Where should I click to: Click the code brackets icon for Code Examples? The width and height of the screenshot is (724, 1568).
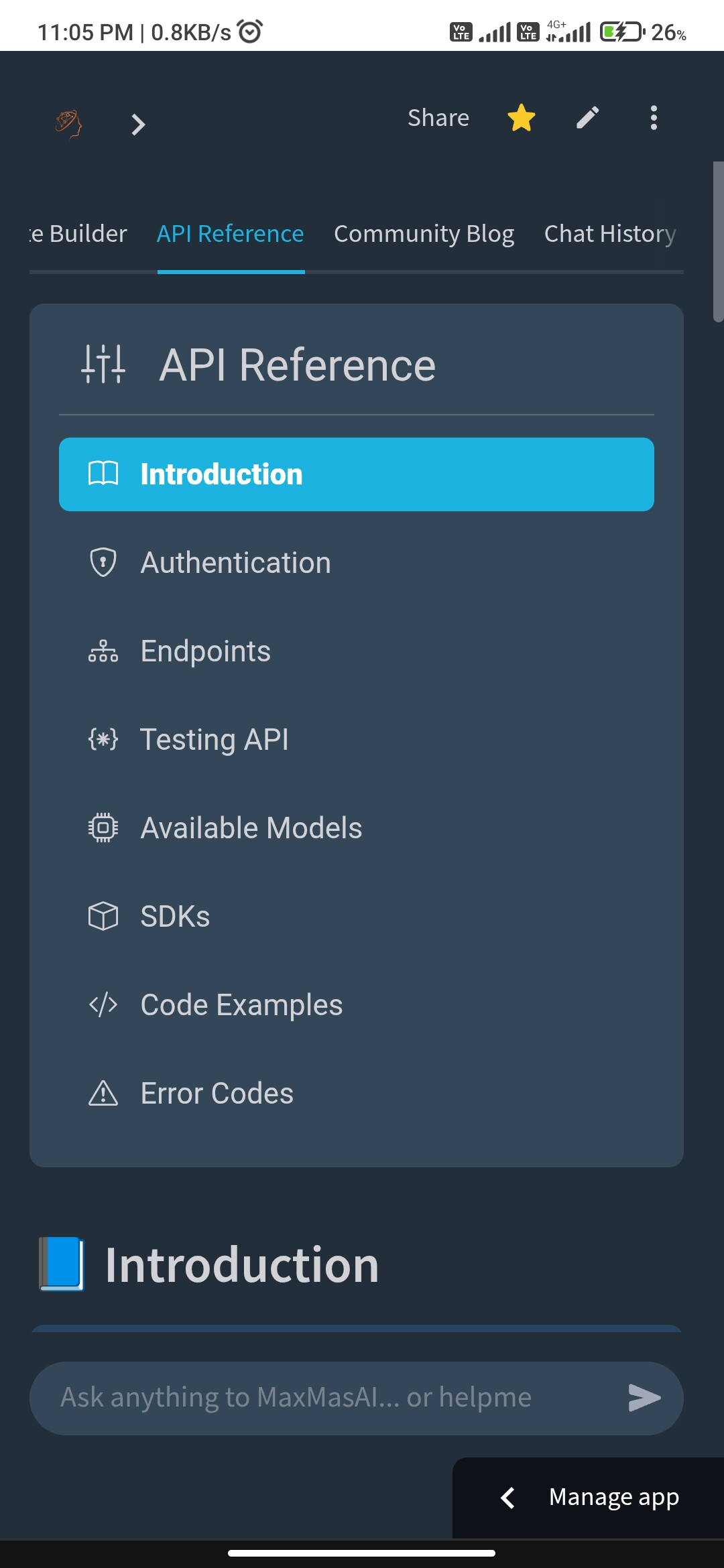coord(103,1004)
